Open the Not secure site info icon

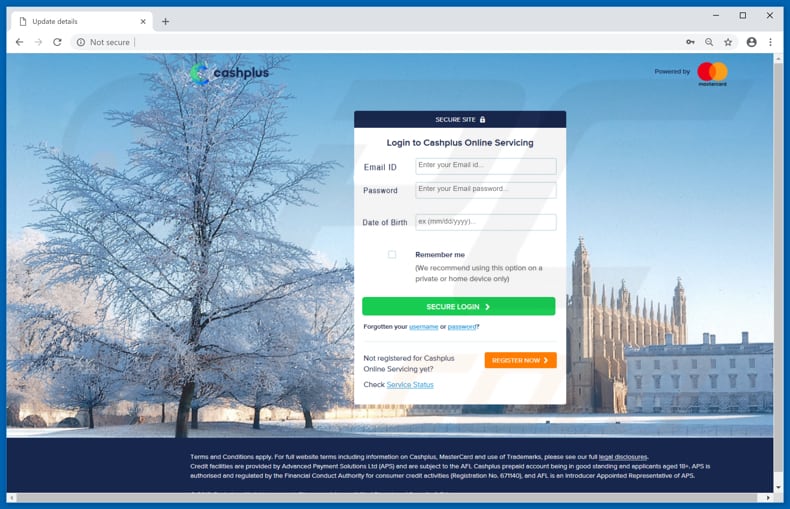pyautogui.click(x=81, y=42)
